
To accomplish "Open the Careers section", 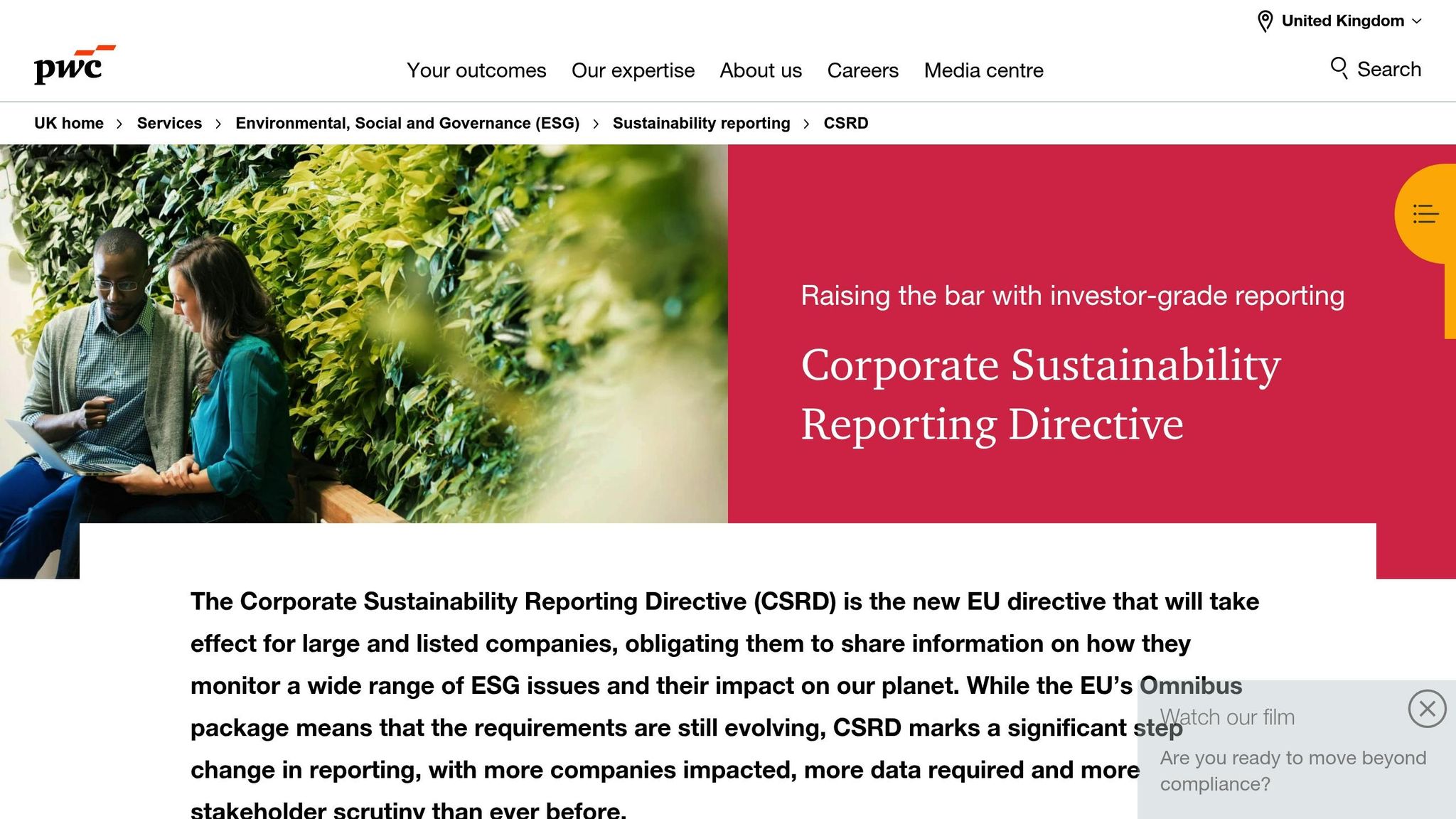I will pos(862,70).
